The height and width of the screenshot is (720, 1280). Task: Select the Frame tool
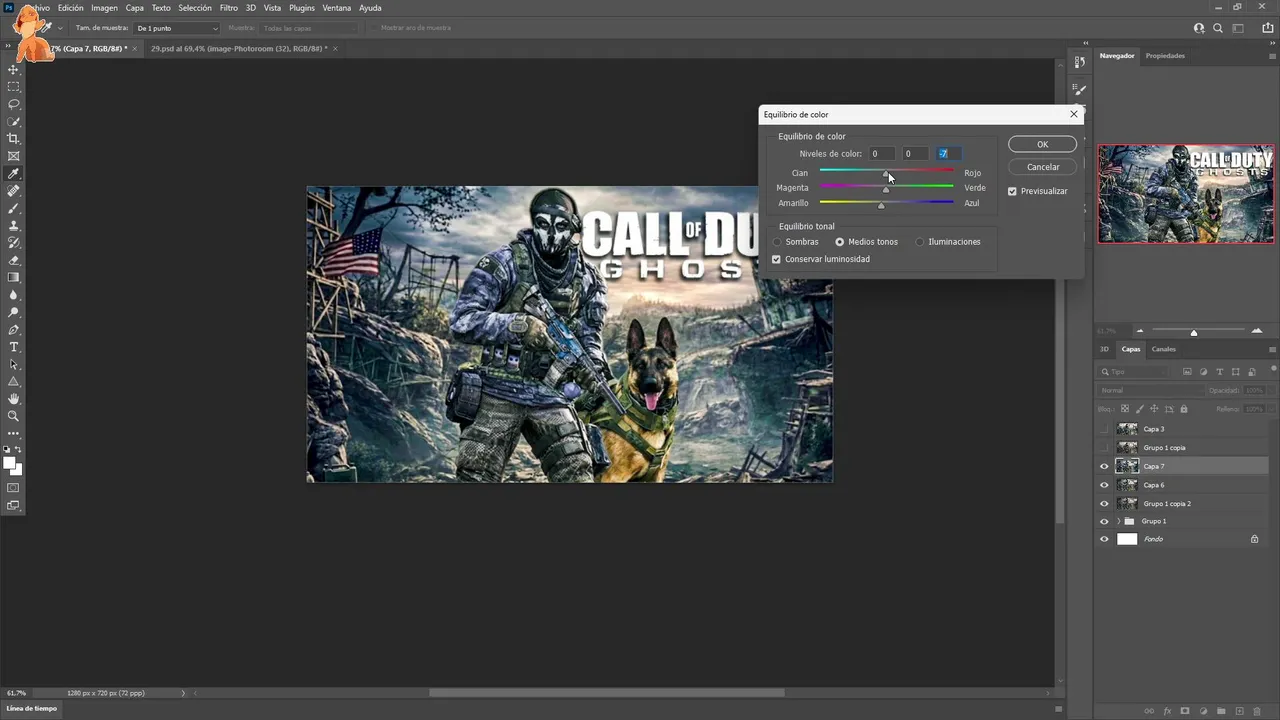click(14, 156)
